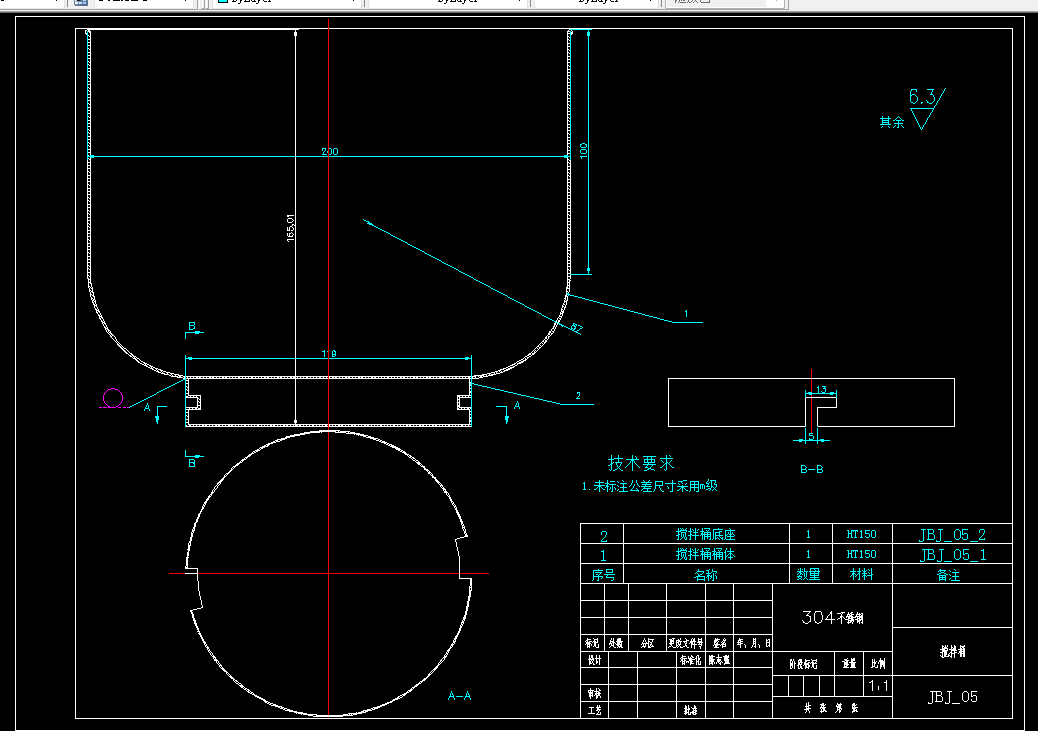The image size is (1038, 731).
Task: Select note 1.未标注公差尺寸采用m级
Action: pos(649,486)
